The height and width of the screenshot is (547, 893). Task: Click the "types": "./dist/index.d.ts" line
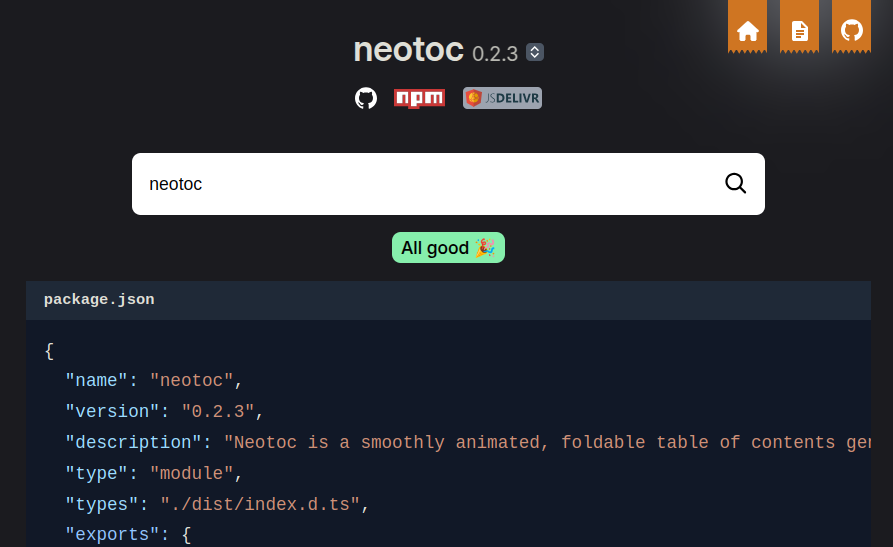[217, 504]
